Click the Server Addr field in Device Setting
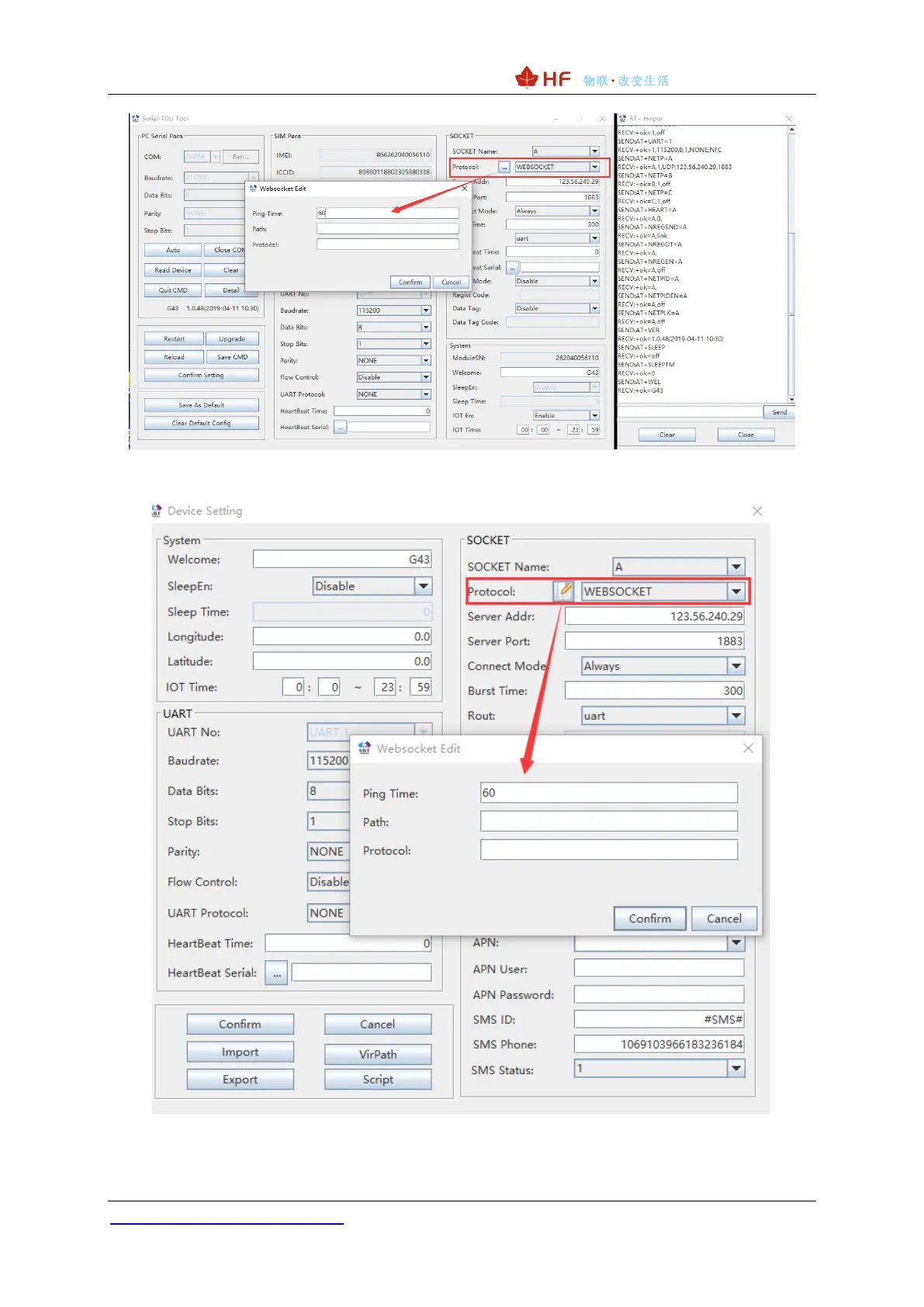 coord(655,616)
